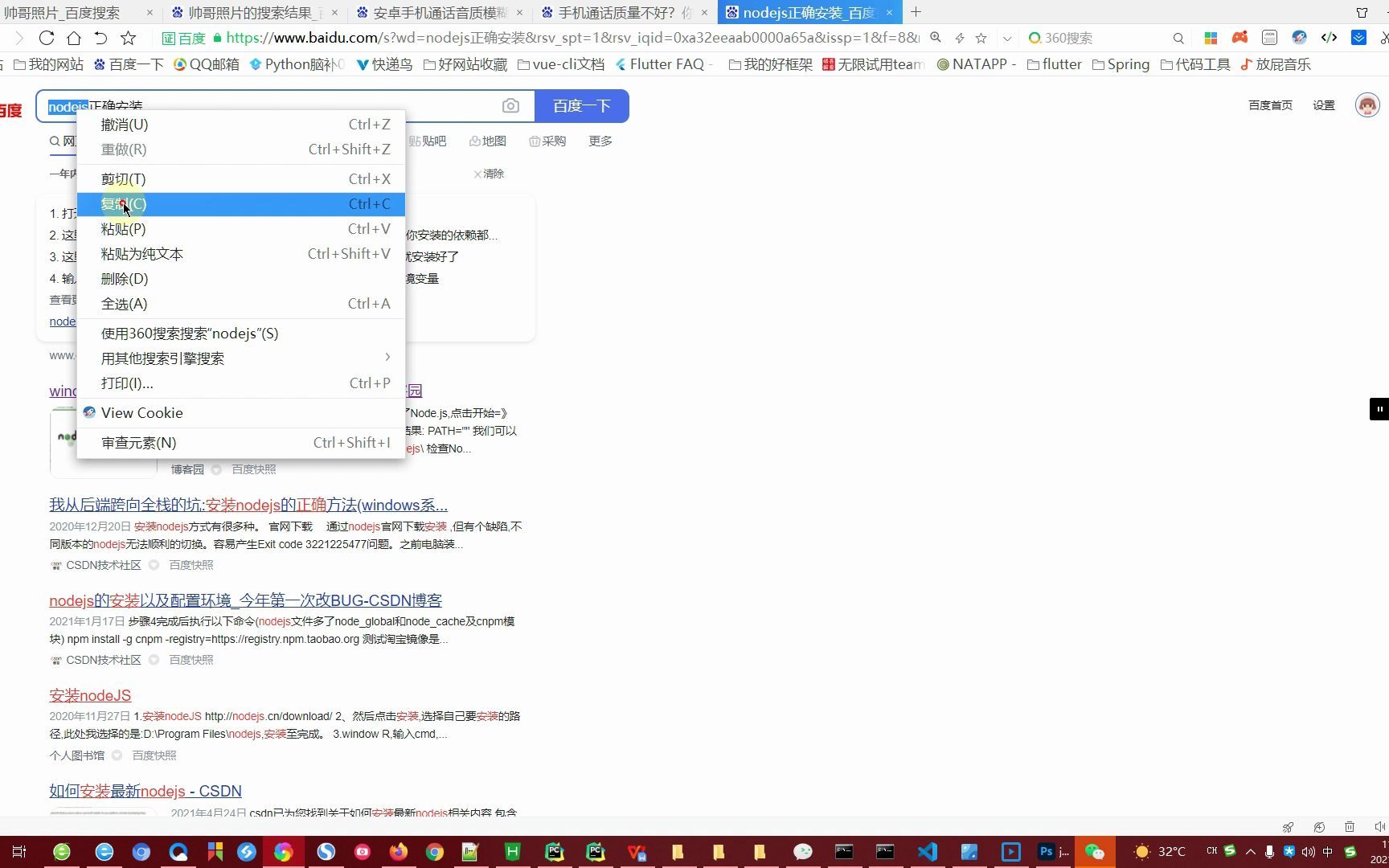The height and width of the screenshot is (868, 1389).
Task: Open the 更多 dropdown in Baidu navigation
Action: pyautogui.click(x=600, y=141)
